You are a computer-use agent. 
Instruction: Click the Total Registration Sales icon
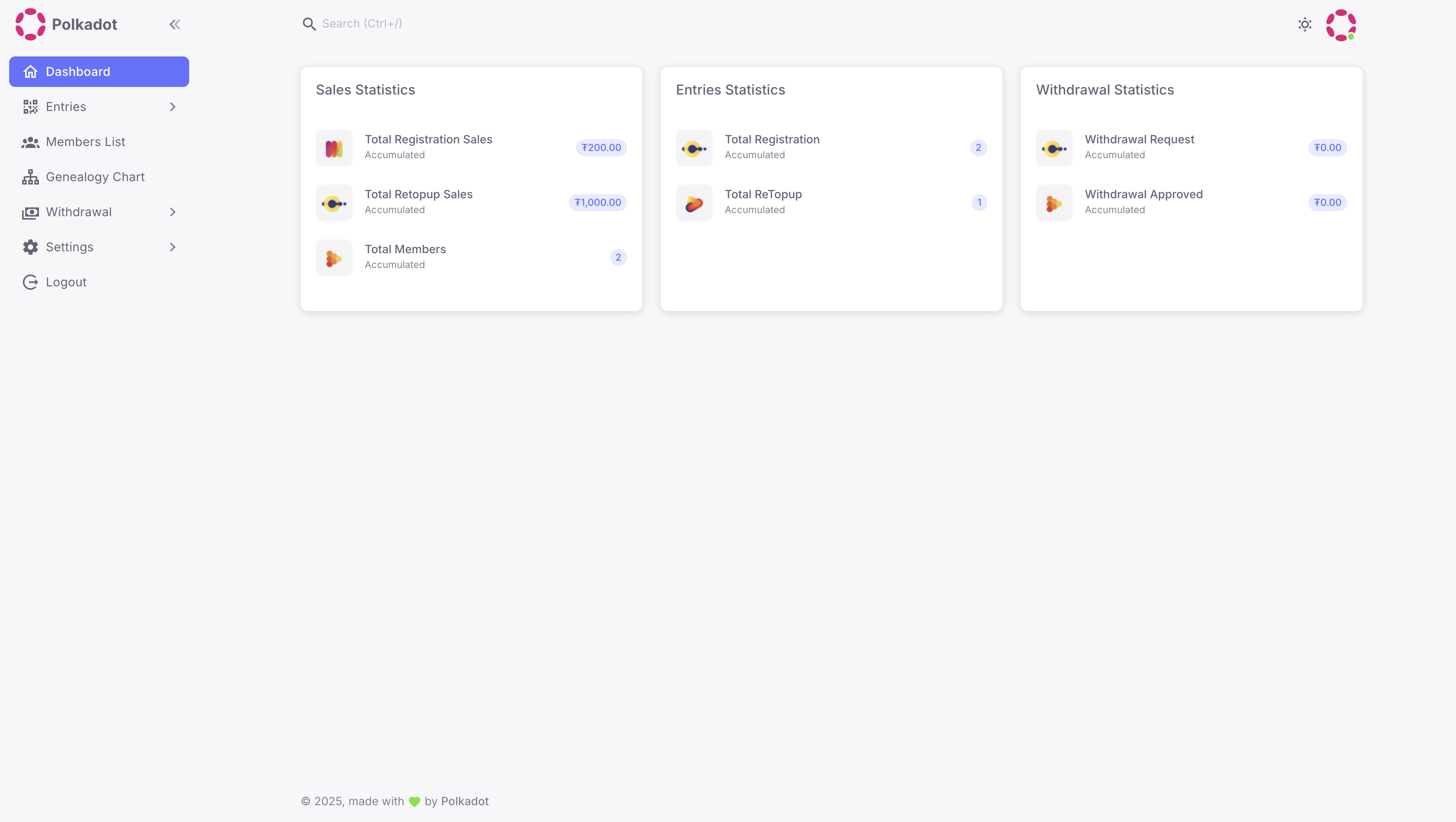pos(334,148)
